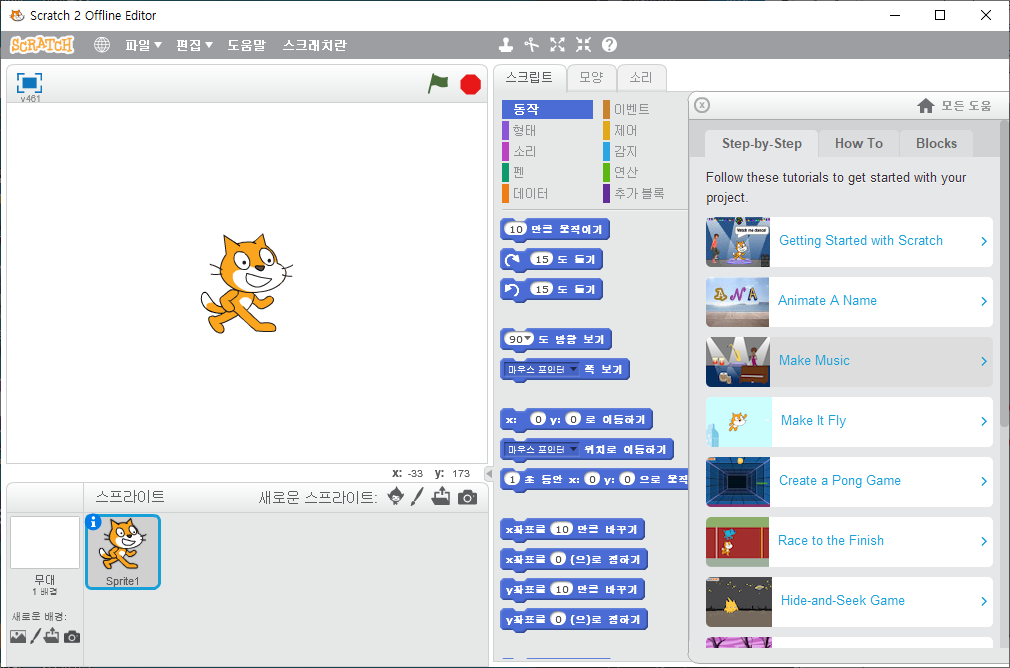Open Getting Started with Scratch tutorial
Screen dimensions: 1010x668
[x=860, y=241]
